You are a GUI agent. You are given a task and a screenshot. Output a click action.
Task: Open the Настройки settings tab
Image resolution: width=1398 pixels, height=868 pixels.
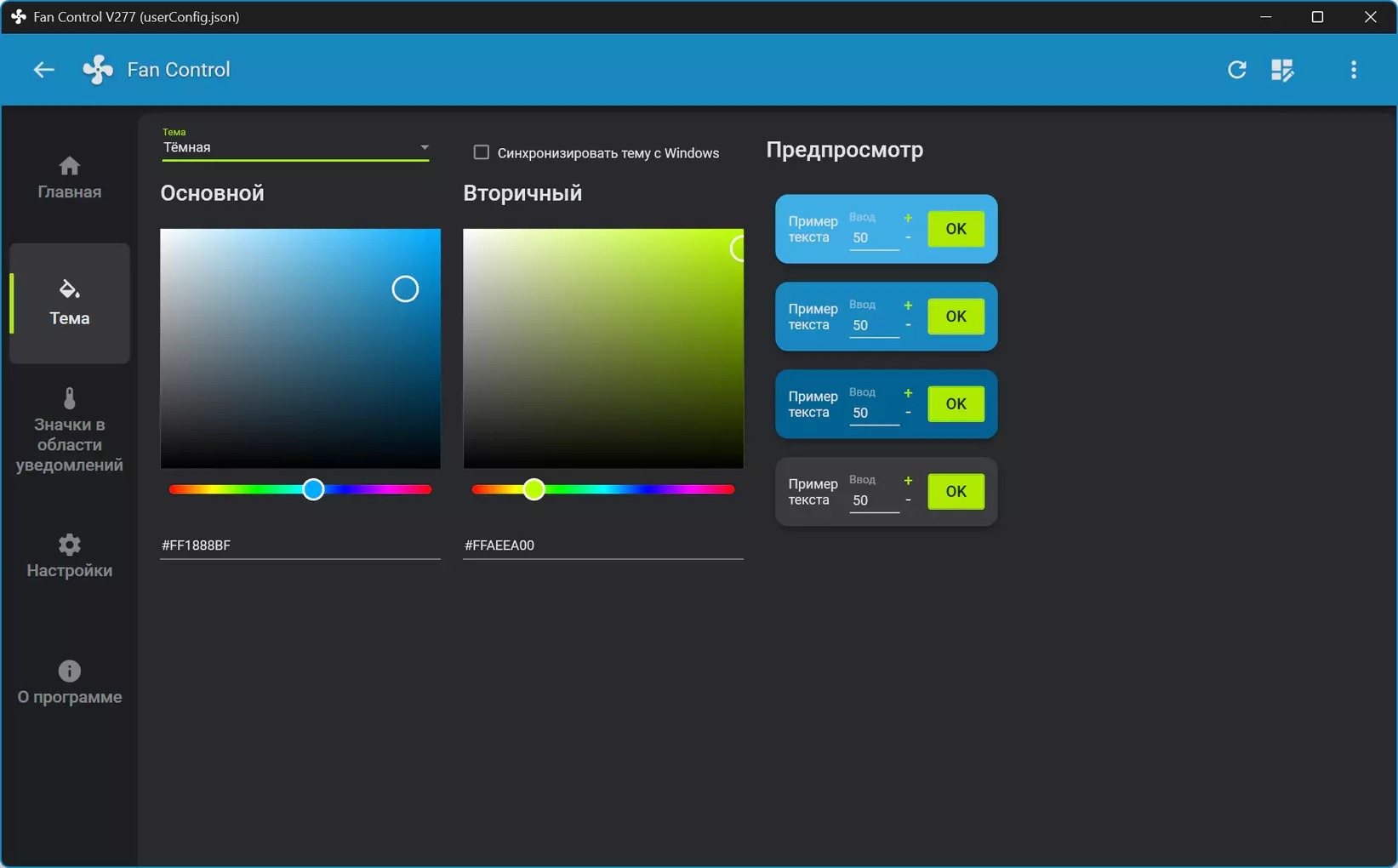click(70, 557)
